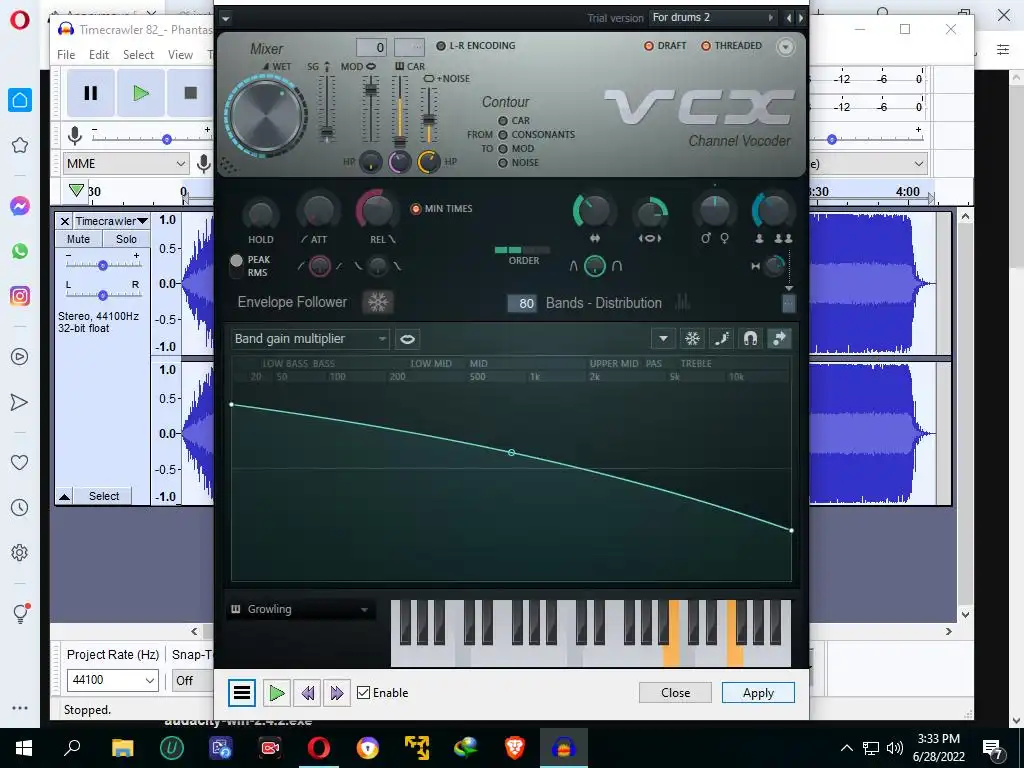Open Windows Start menu
Image resolution: width=1024 pixels, height=768 pixels.
tap(24, 748)
